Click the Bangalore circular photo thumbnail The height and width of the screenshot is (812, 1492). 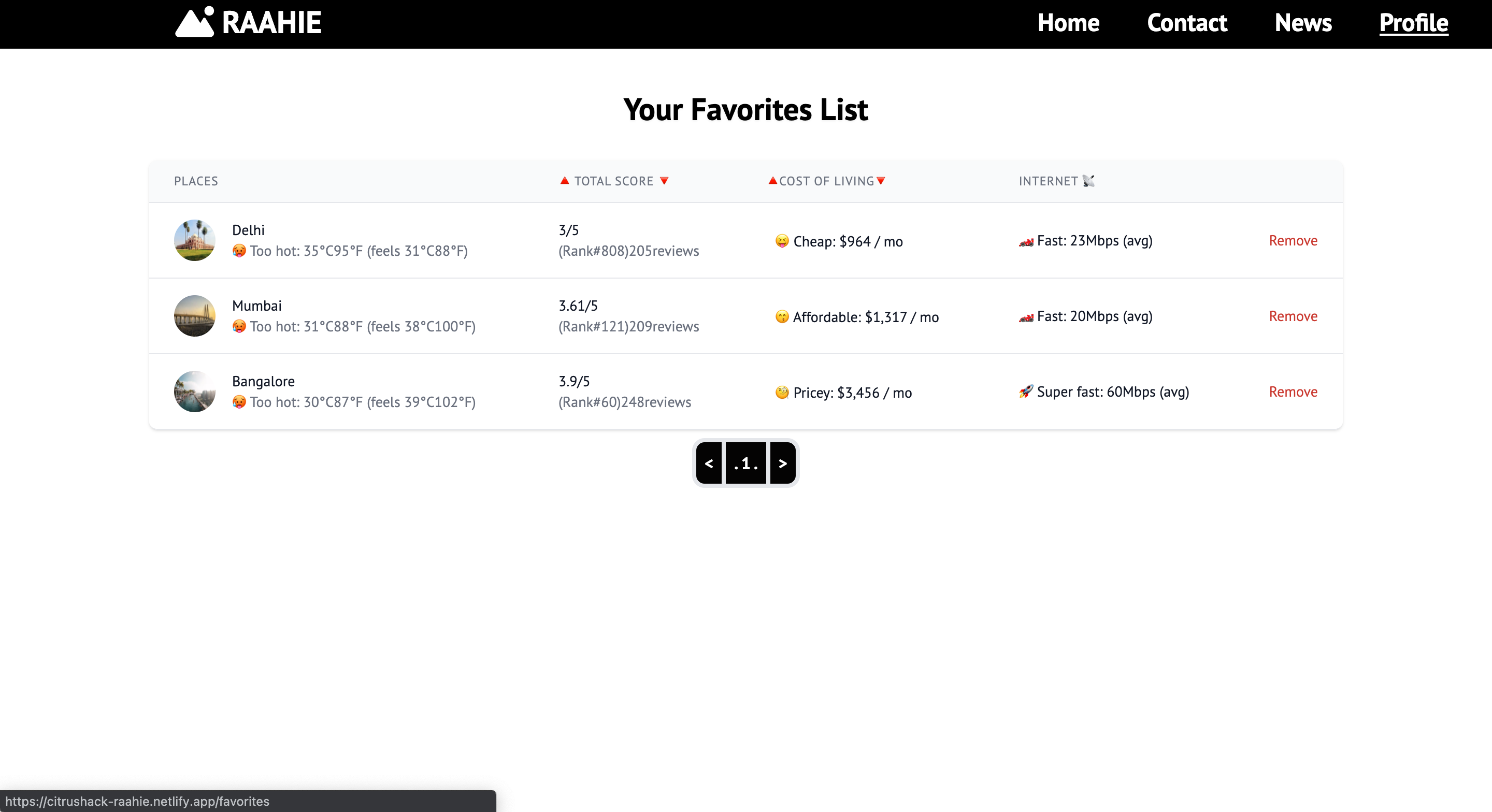pos(195,392)
